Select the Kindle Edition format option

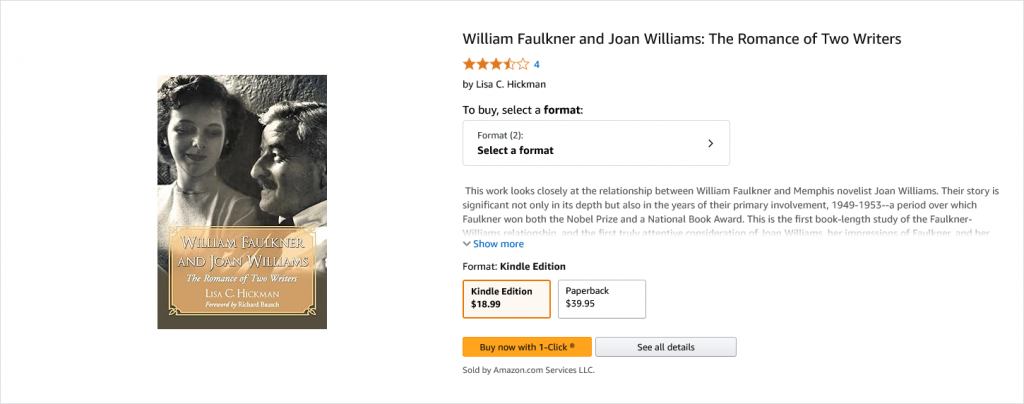coord(506,297)
